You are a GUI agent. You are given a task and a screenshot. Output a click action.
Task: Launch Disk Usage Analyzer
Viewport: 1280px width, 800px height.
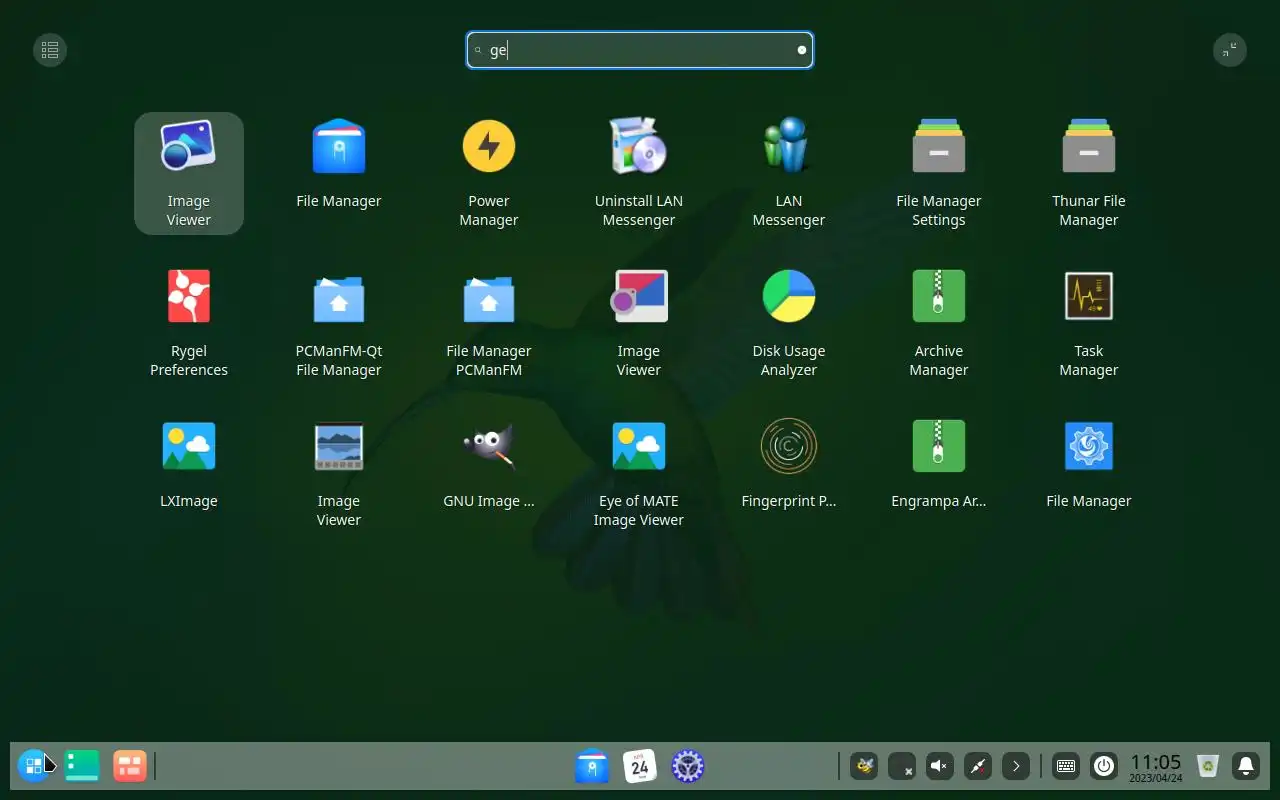pyautogui.click(x=789, y=323)
